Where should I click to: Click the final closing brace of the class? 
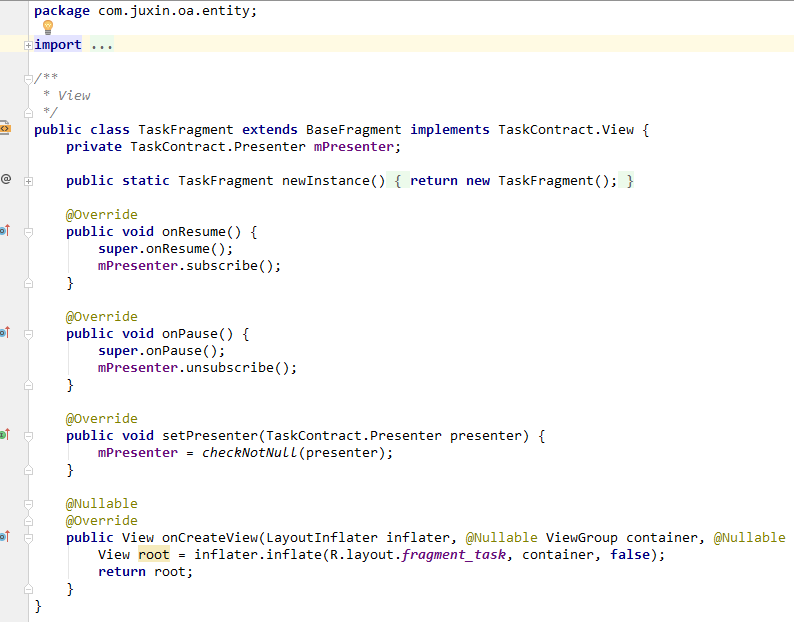(37, 606)
